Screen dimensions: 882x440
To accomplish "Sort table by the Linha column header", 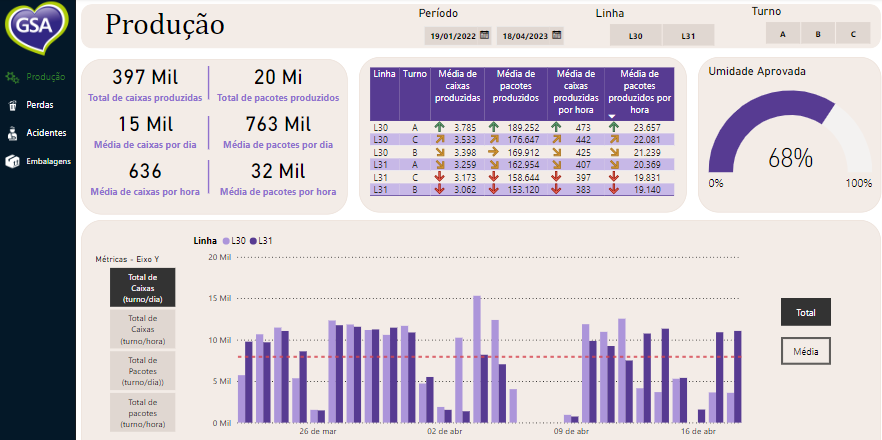I will 383,74.
